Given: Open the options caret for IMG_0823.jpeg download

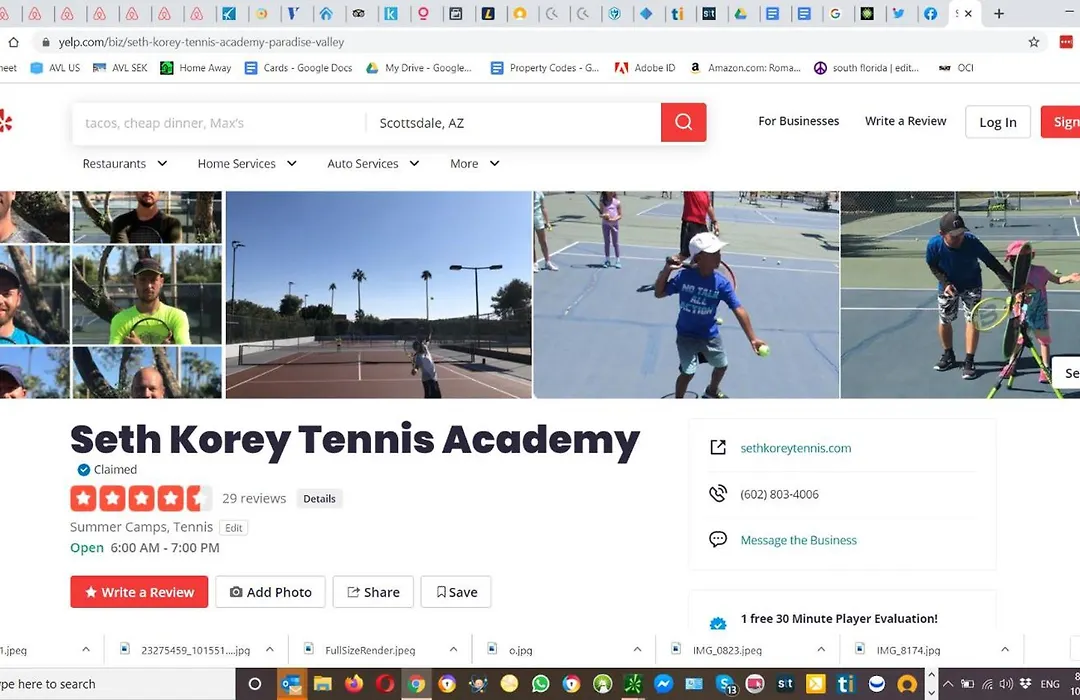Looking at the screenshot, I should [x=821, y=650].
